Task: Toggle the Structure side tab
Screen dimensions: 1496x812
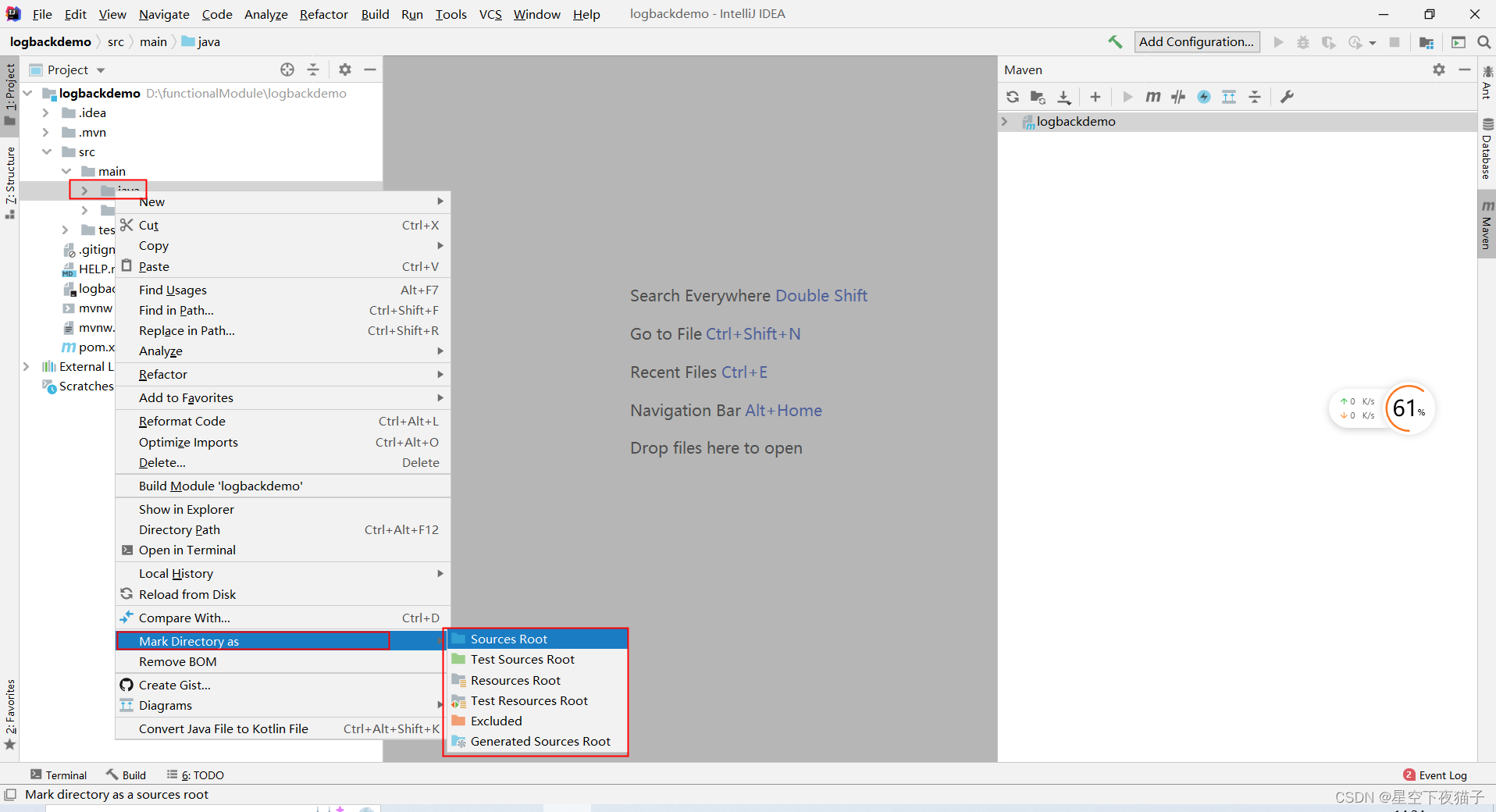Action: [10, 182]
